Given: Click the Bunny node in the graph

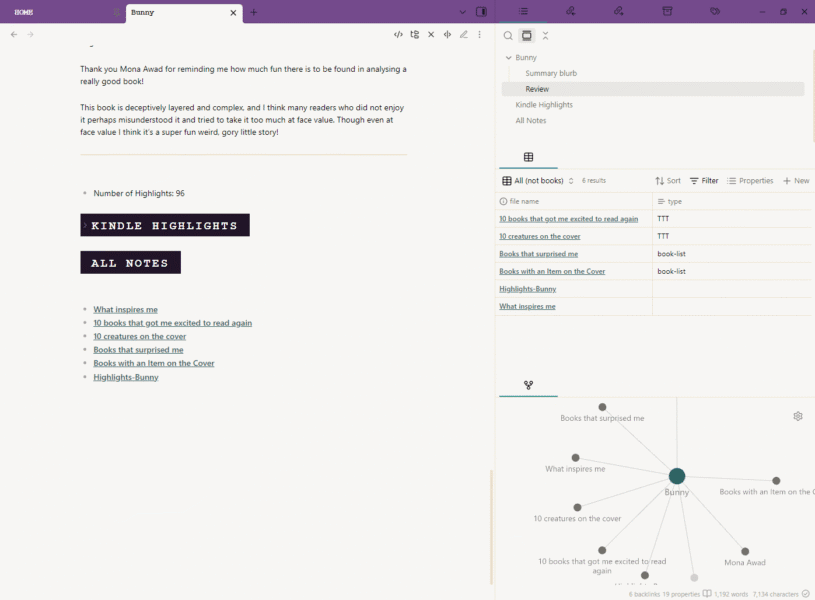Looking at the screenshot, I should coord(677,476).
